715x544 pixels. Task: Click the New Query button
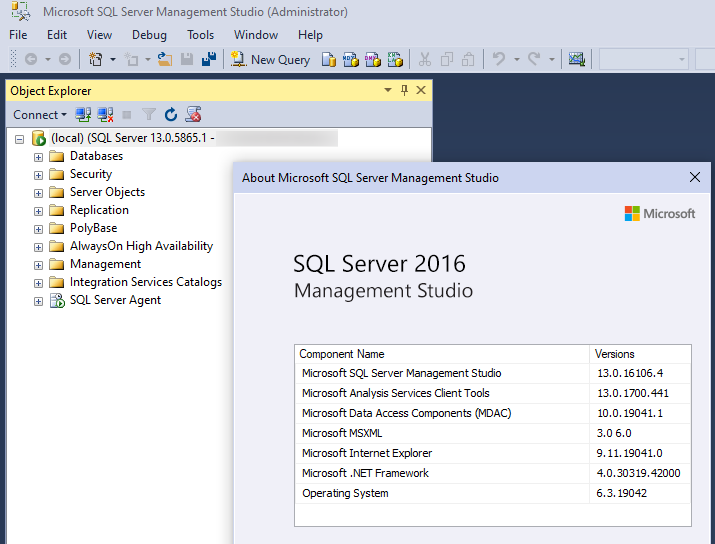click(270, 59)
